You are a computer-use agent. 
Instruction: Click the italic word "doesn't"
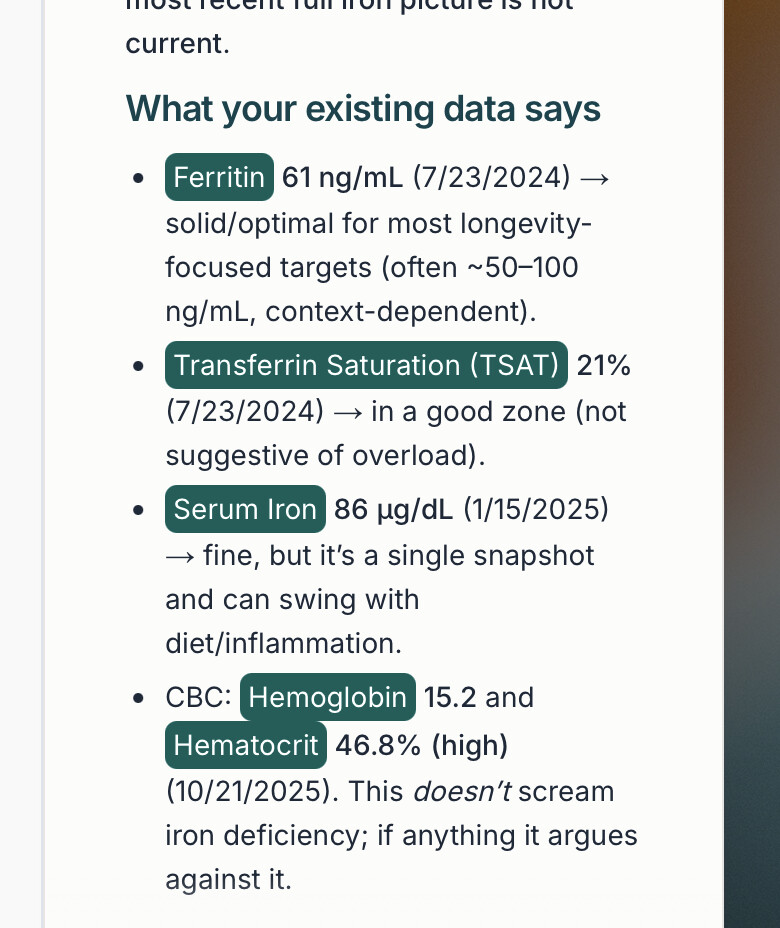[462, 791]
